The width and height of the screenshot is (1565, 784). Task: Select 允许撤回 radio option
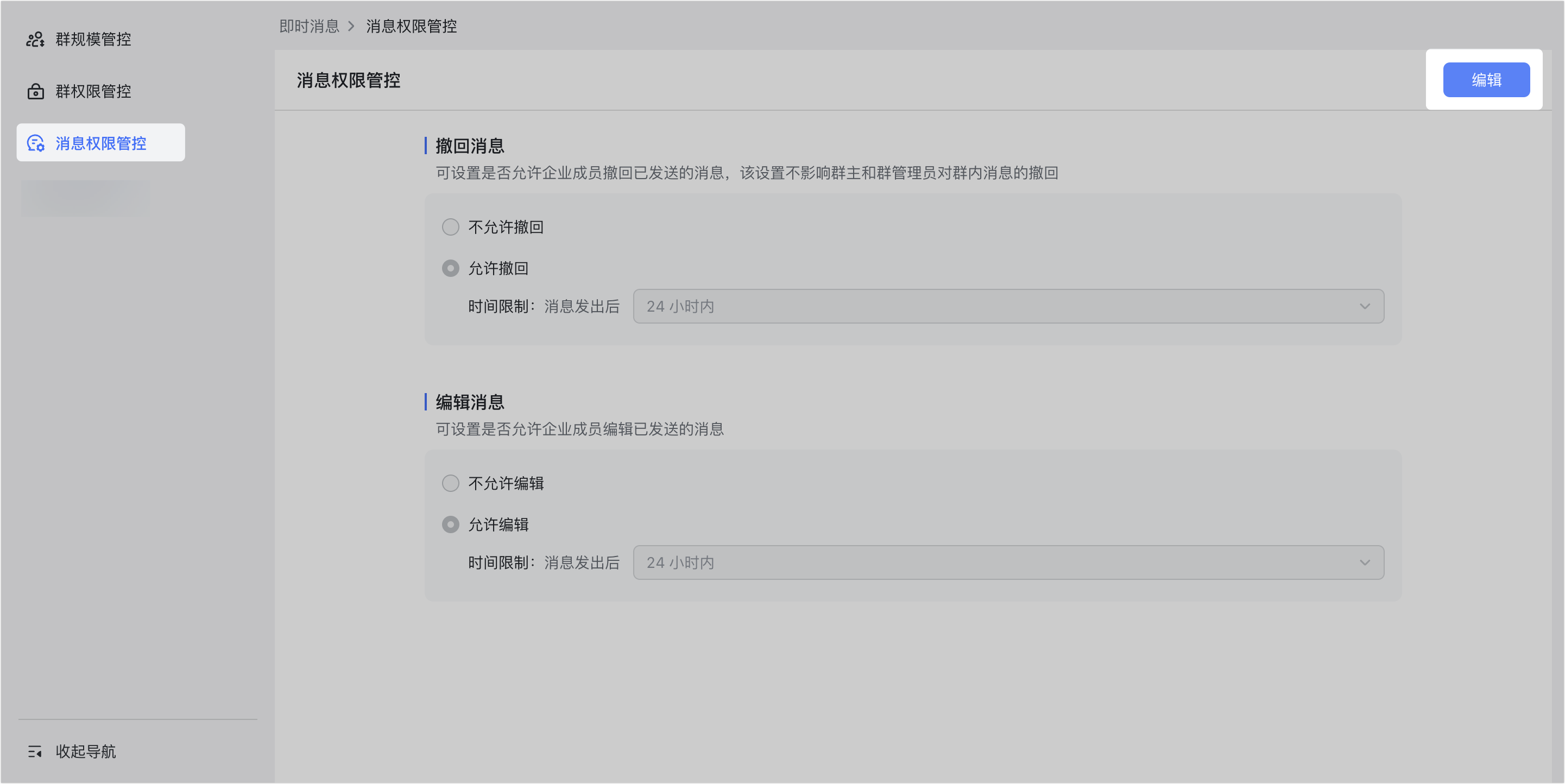point(450,268)
